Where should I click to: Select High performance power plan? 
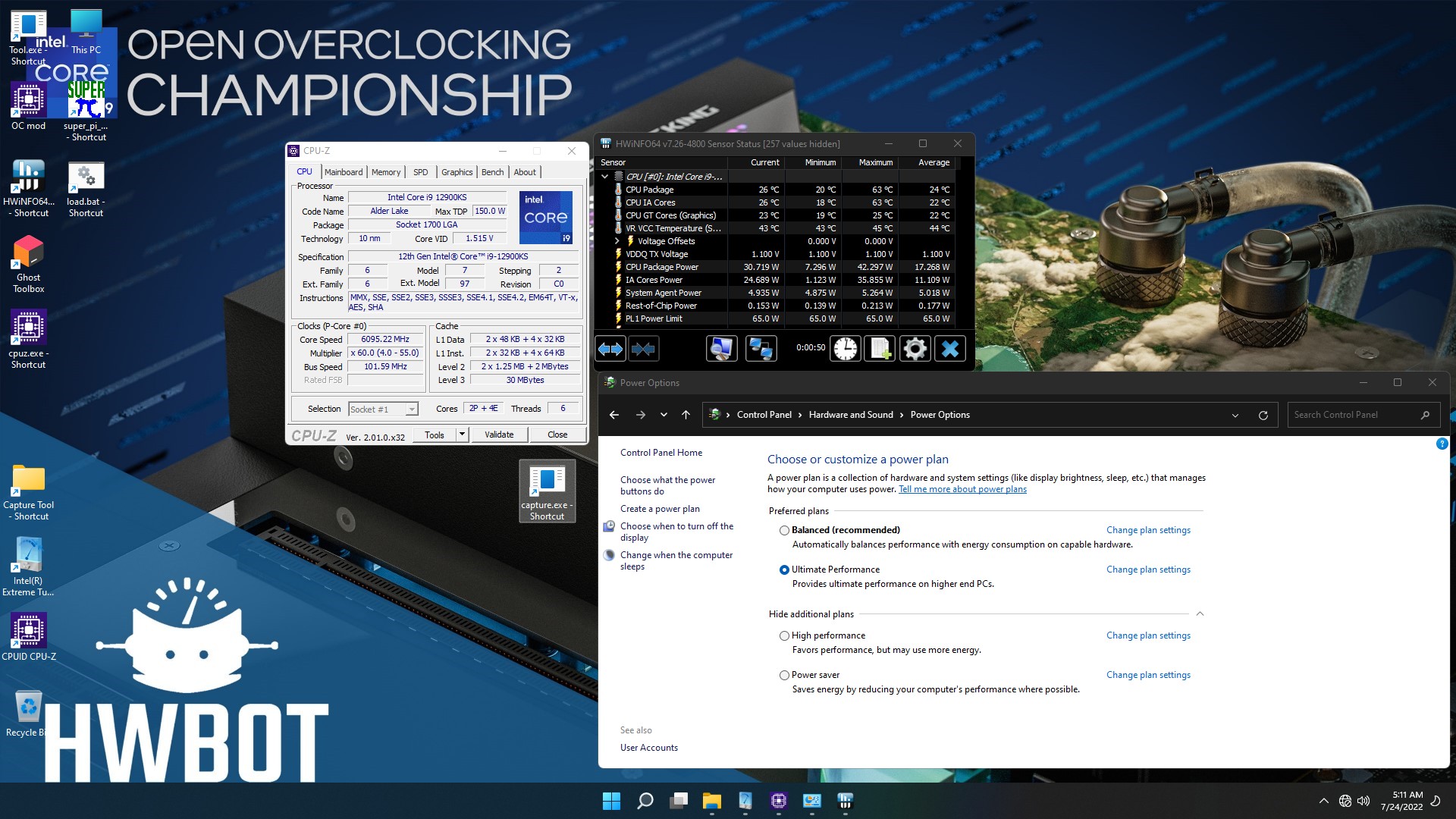[784, 635]
